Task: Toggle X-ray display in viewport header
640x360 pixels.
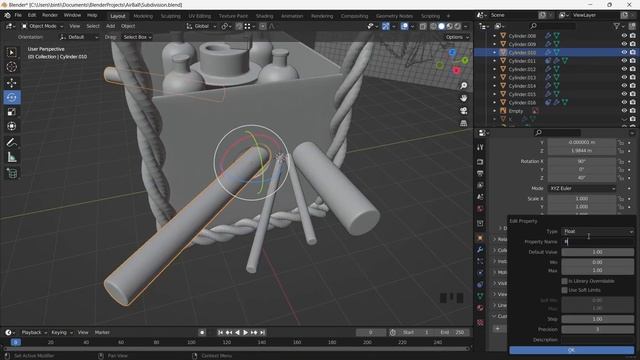Action: point(423,26)
